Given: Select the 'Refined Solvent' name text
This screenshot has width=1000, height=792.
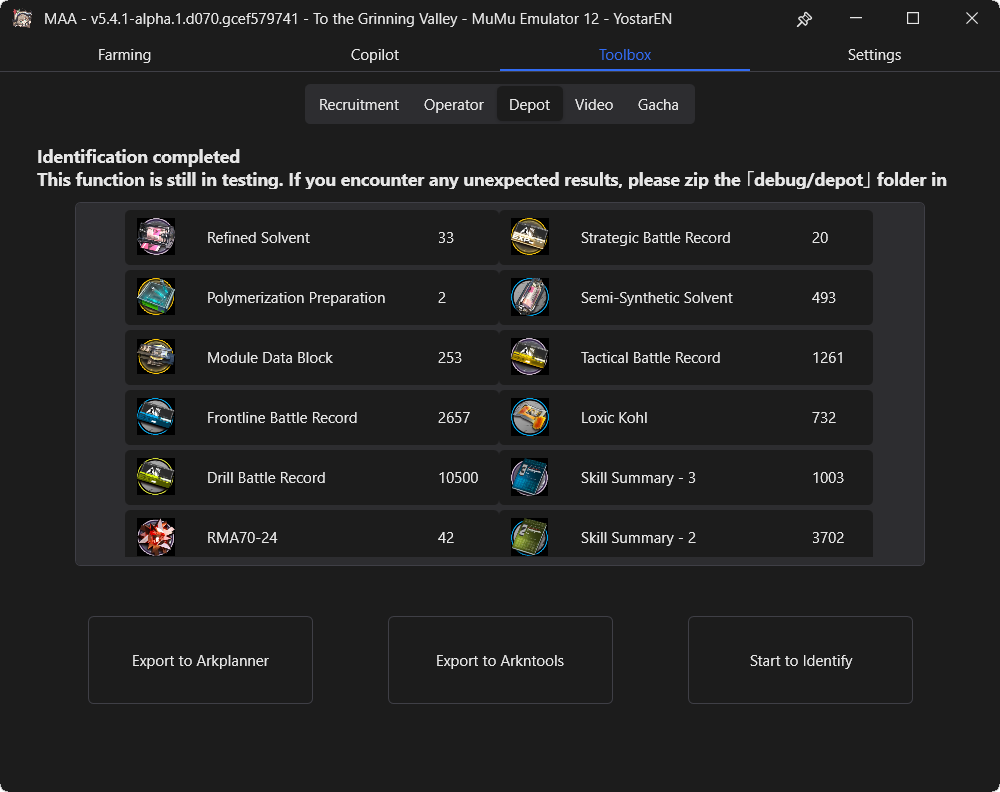Looking at the screenshot, I should pyautogui.click(x=258, y=238).
